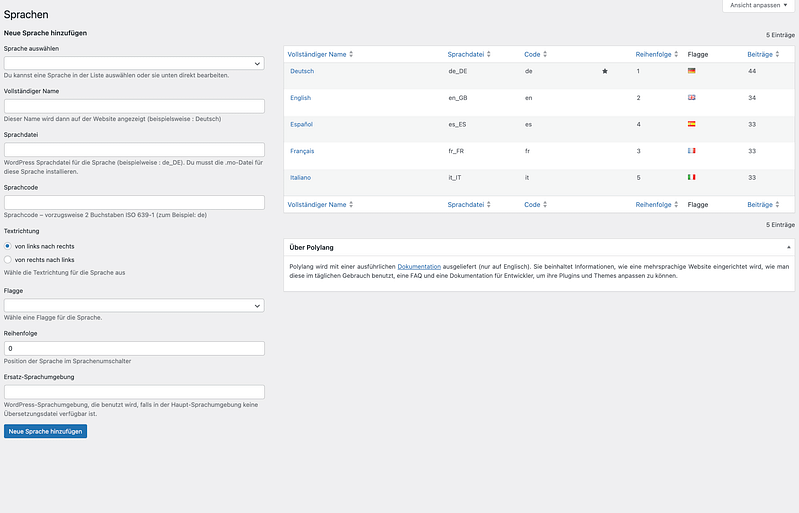Open the Flagge selection dropdown
Viewport: 799px width, 513px height.
pyautogui.click(x=134, y=306)
